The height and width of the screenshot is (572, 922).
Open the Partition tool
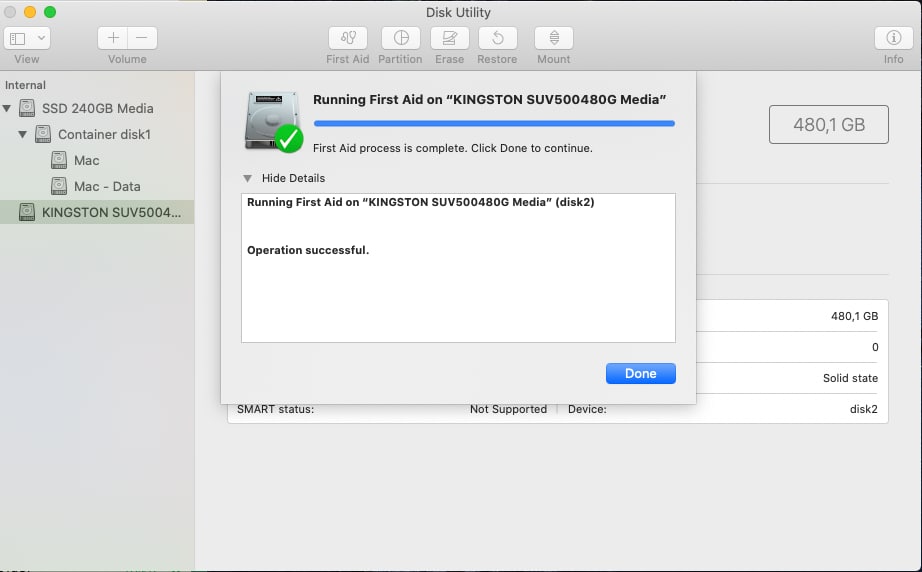tap(400, 38)
